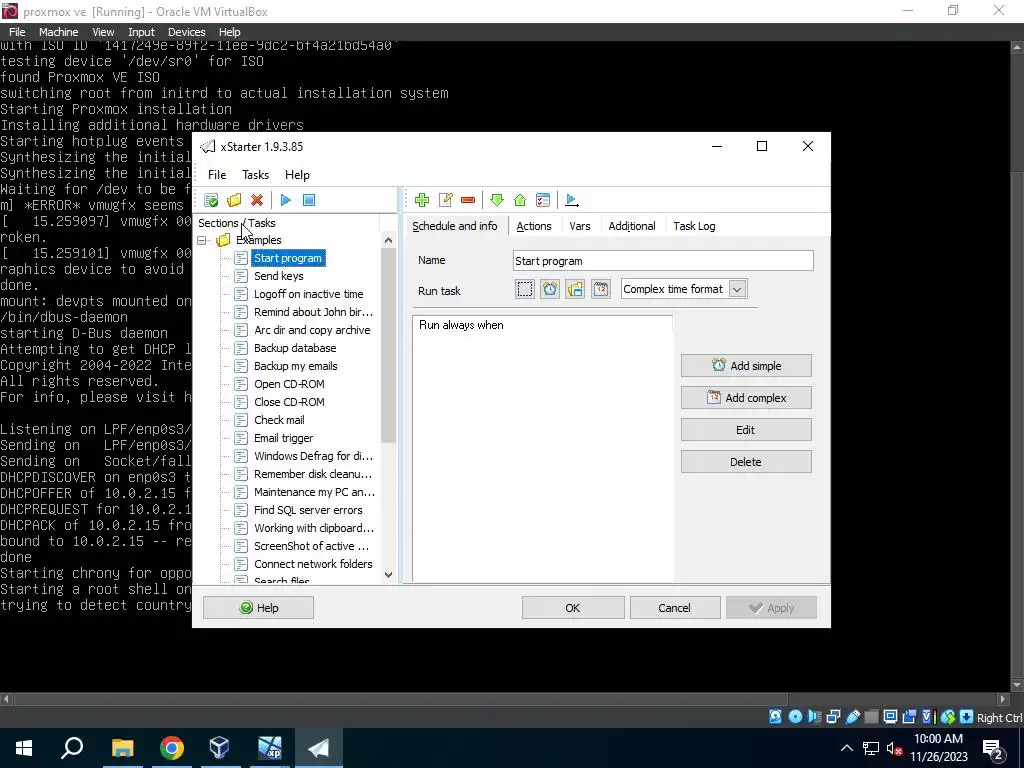Image resolution: width=1024 pixels, height=768 pixels.
Task: Open xStarter Help menu
Action: click(x=297, y=174)
